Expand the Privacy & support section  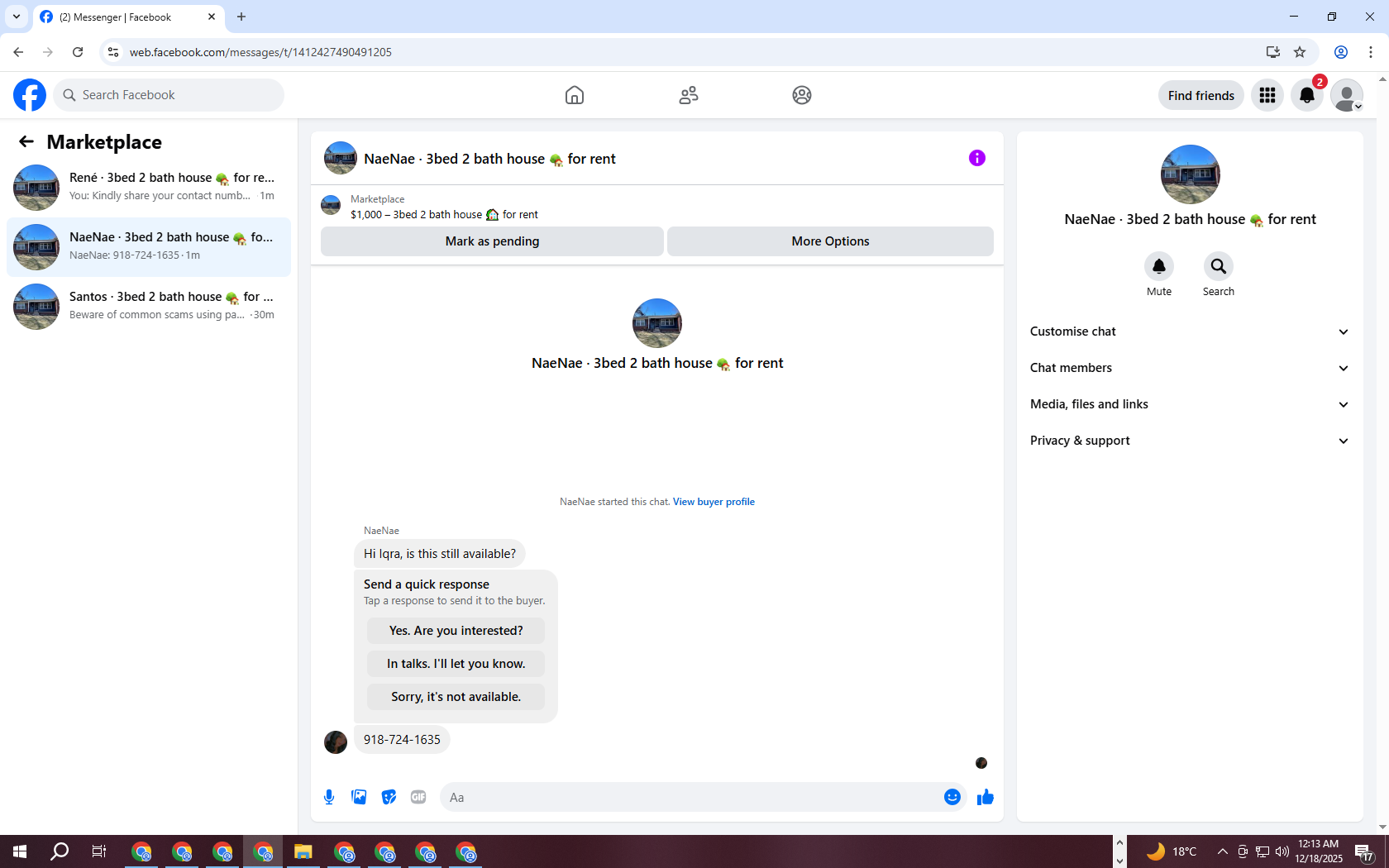[1190, 441]
